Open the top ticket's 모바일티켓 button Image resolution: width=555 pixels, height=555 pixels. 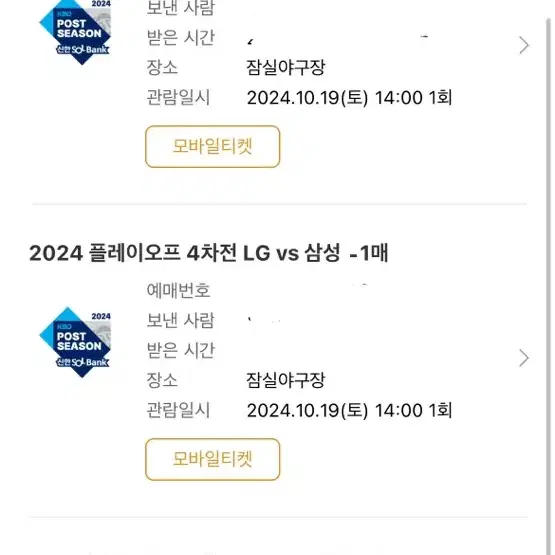click(212, 146)
